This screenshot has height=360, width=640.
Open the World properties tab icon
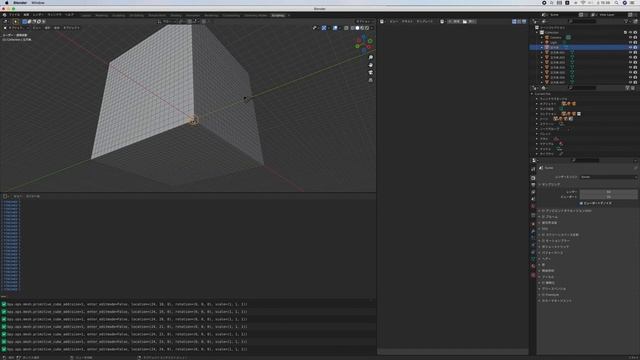tap(533, 206)
